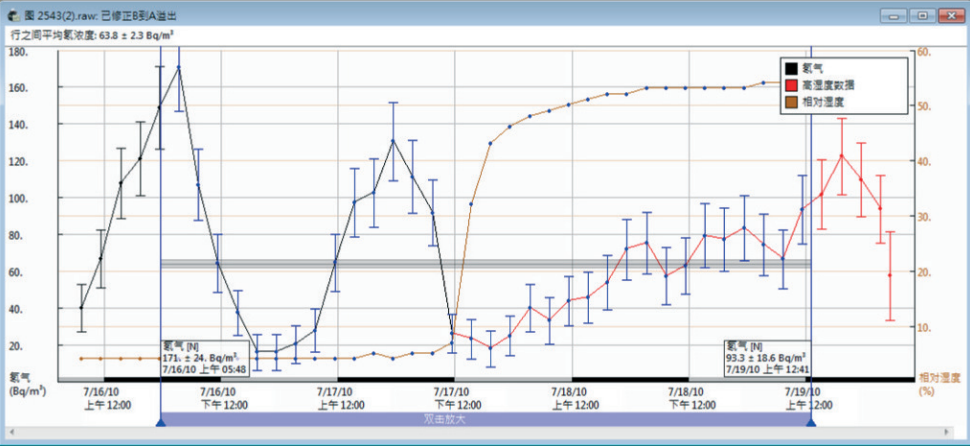This screenshot has width=970, height=446.
Task: Click the 氡气 (Bq/m³) left axis label
Action: point(24,384)
